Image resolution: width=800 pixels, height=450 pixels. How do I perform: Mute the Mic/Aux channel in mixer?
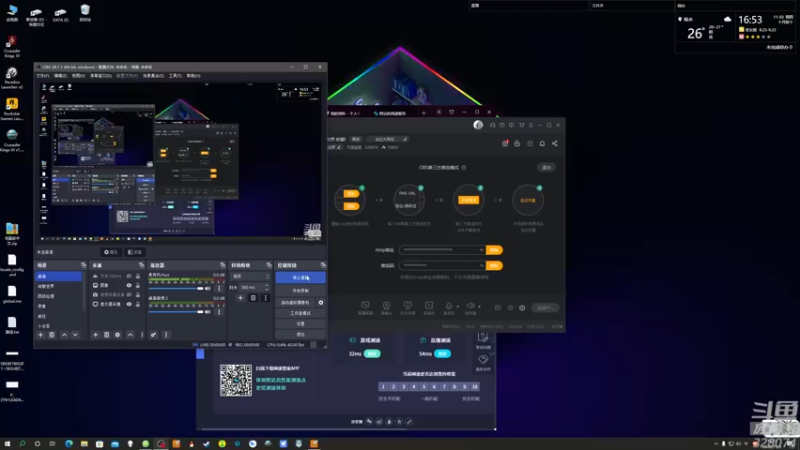(208, 289)
